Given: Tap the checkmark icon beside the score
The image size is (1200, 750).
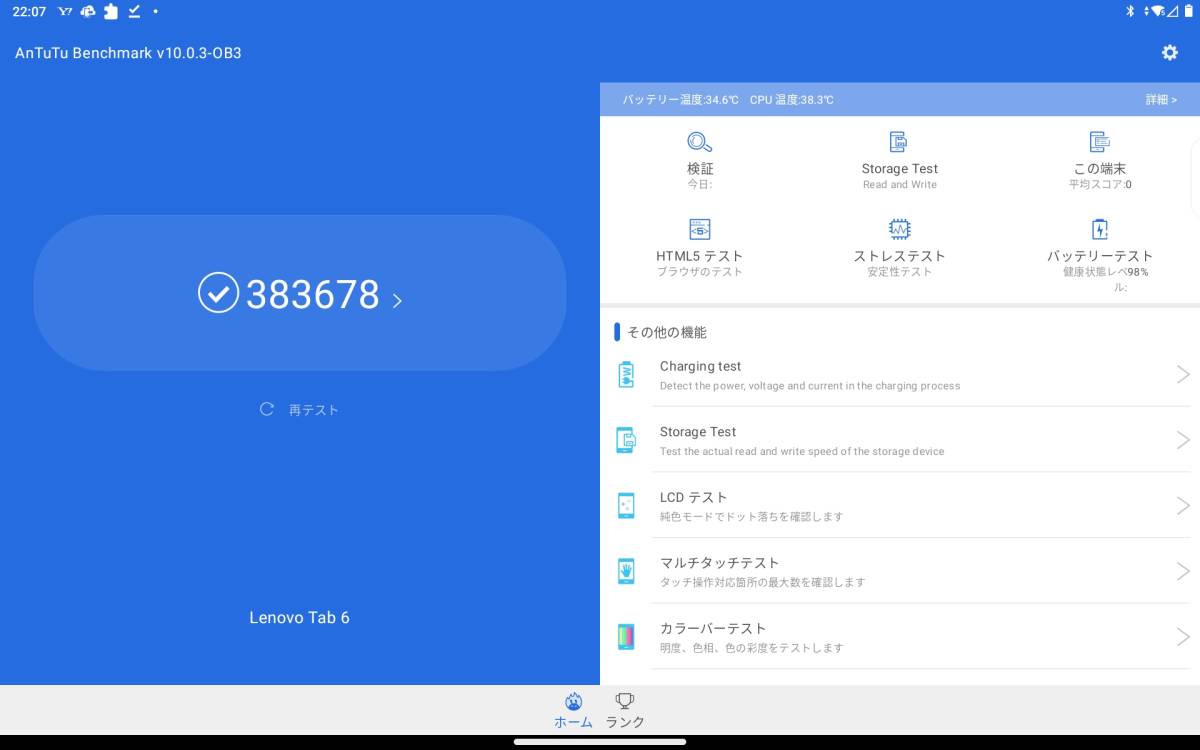Looking at the screenshot, I should 218,293.
